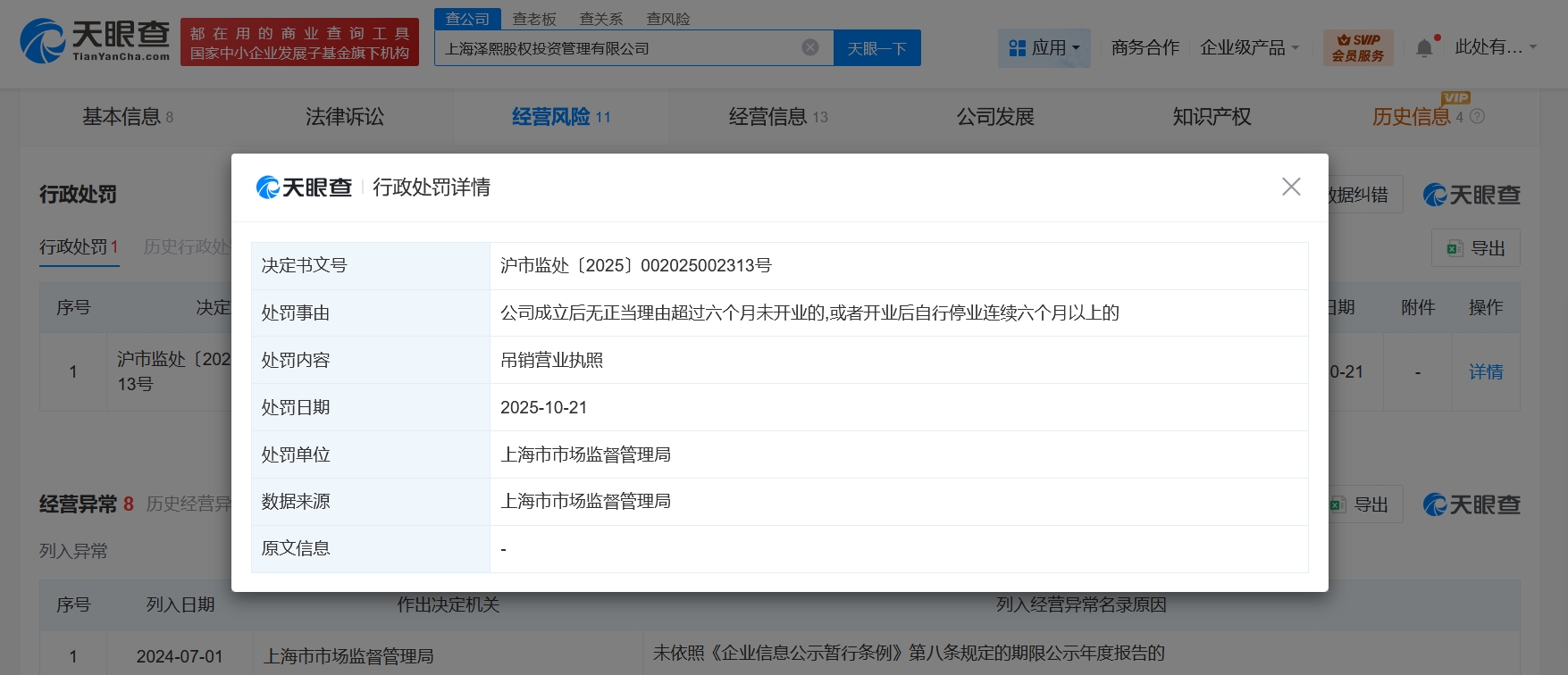This screenshot has height=675, width=1568.
Task: Go to the 知识产权 tab
Action: click(x=1212, y=117)
